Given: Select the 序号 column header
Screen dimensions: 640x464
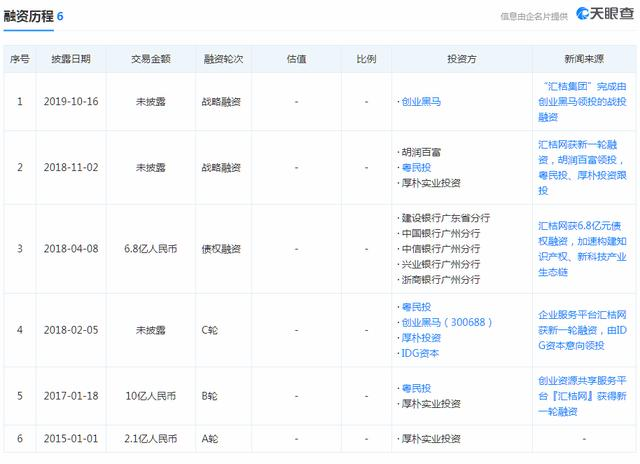Looking at the screenshot, I should pyautogui.click(x=20, y=59).
